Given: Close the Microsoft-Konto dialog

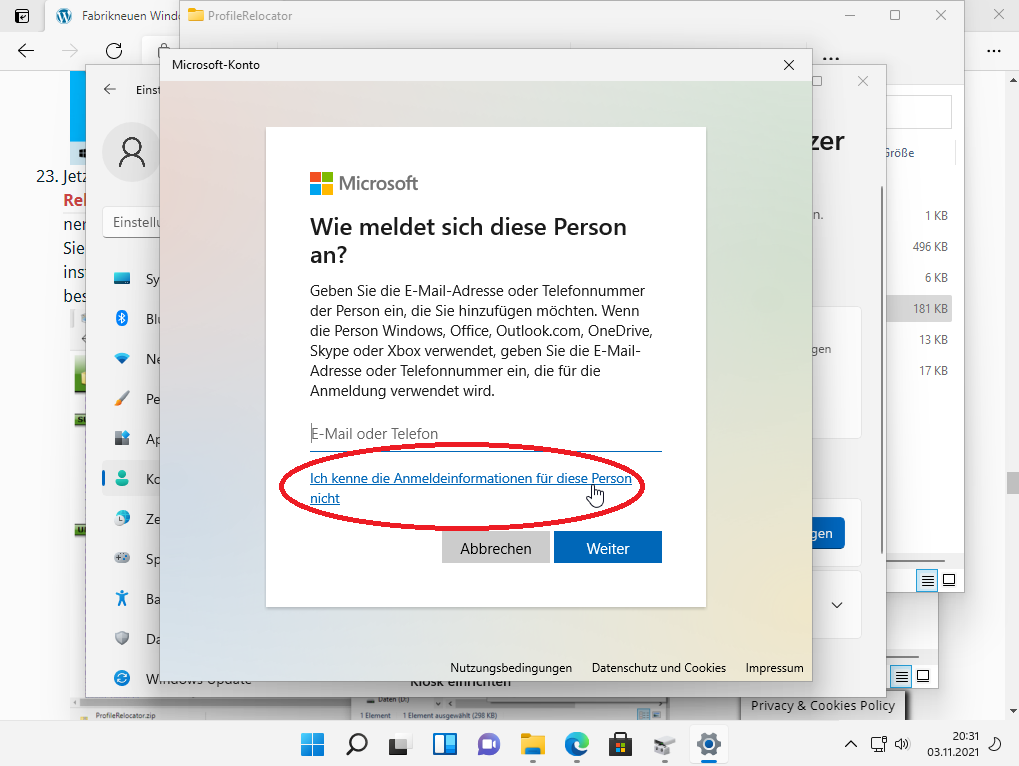Looking at the screenshot, I should click(x=789, y=65).
